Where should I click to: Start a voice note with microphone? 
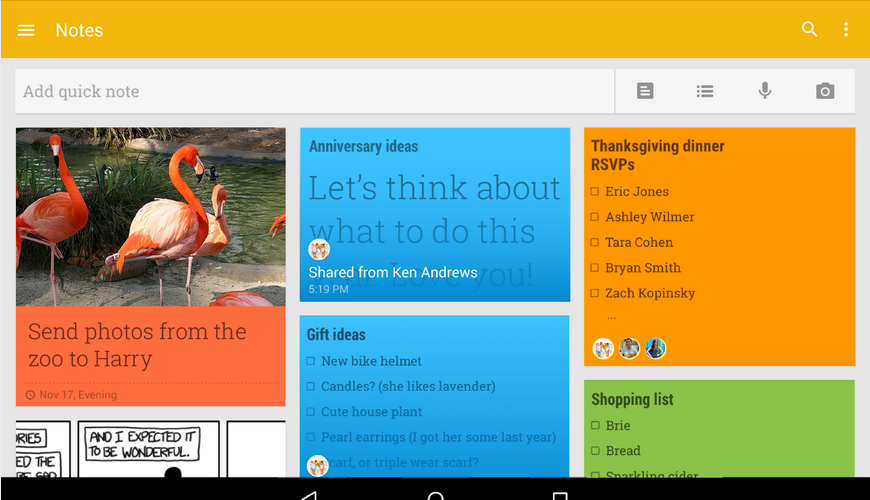click(765, 90)
